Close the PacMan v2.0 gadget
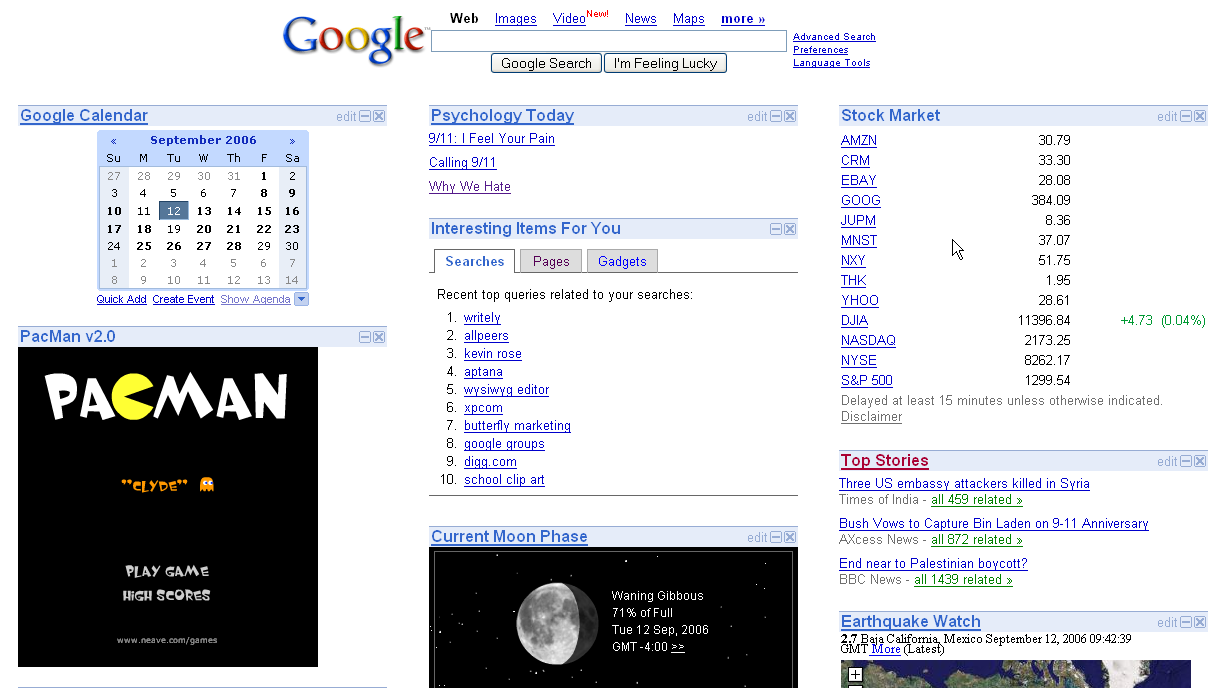1220x688 pixels. pos(379,338)
